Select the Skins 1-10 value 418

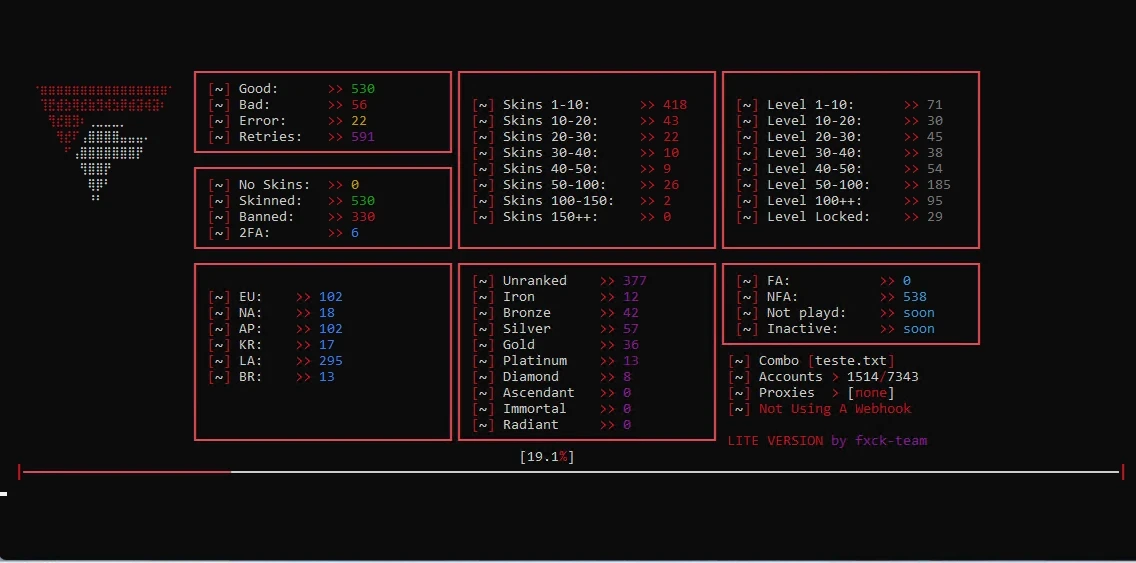(674, 105)
